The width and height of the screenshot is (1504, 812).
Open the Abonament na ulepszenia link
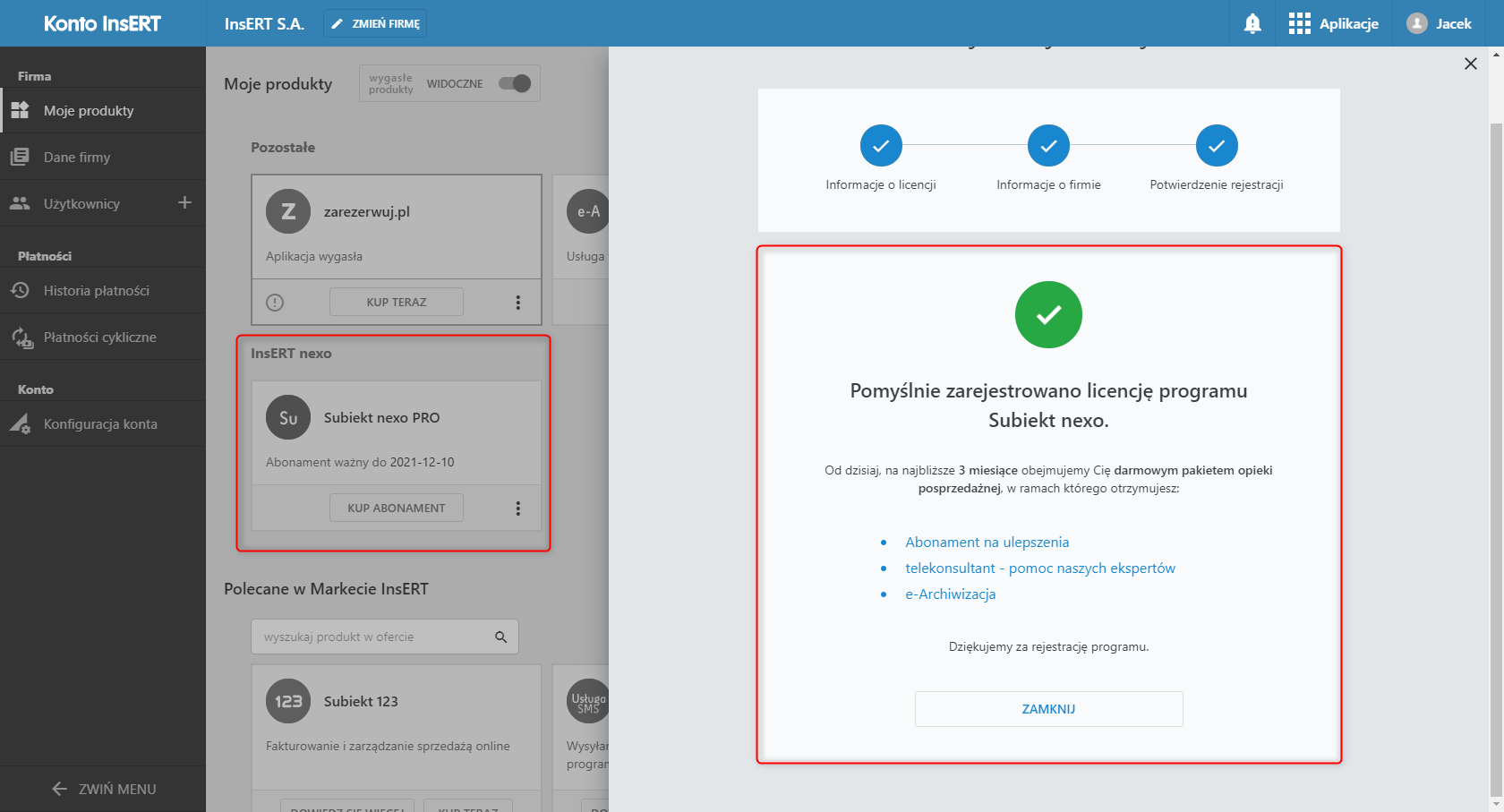click(x=987, y=543)
